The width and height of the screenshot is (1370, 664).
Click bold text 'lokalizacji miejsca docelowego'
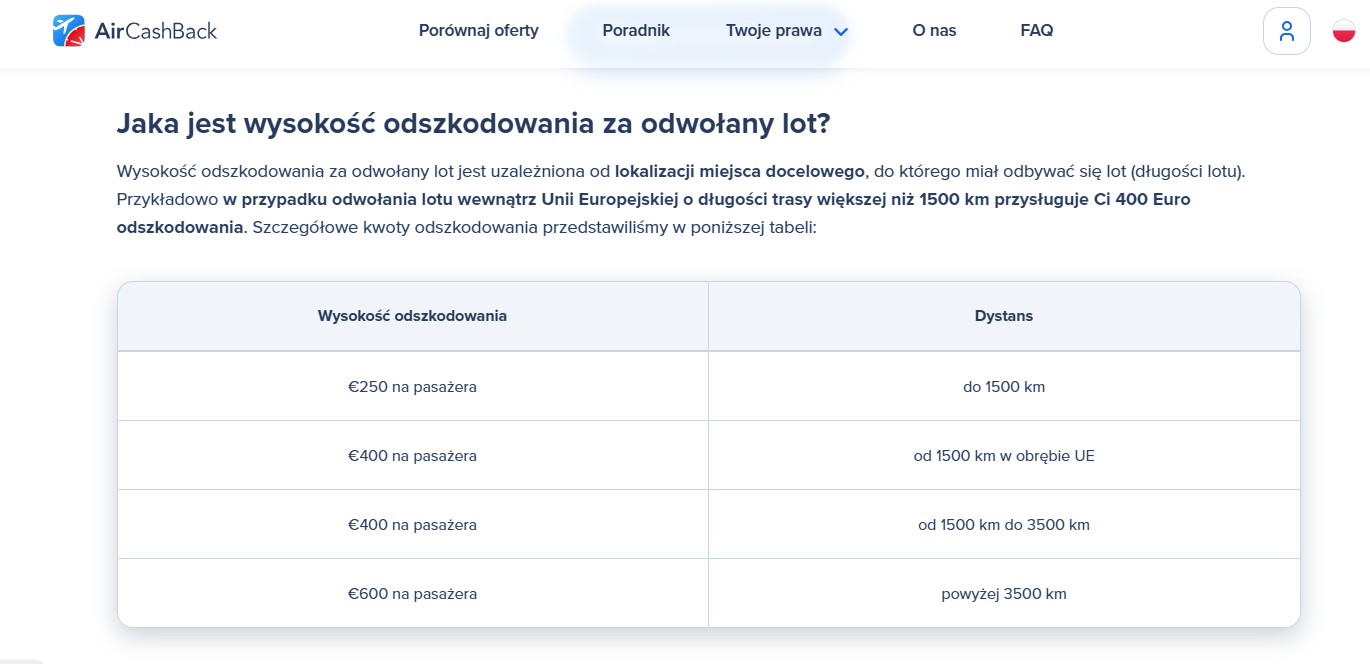[x=739, y=171]
